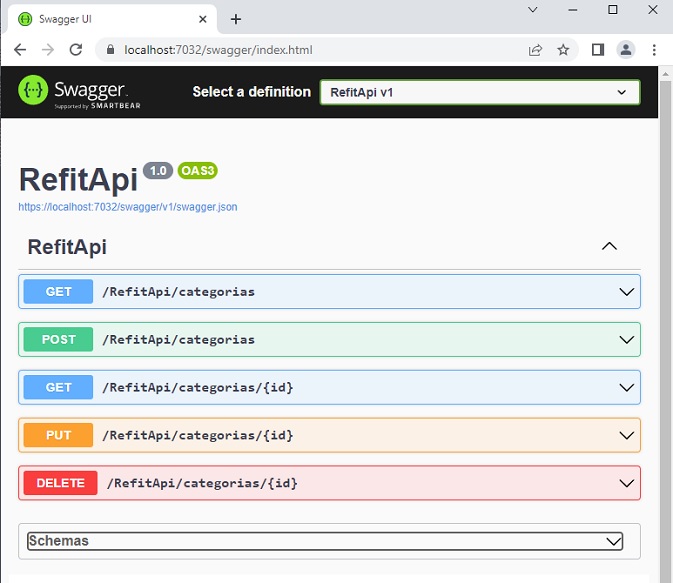Open Chrome three-dot menu

coord(654,50)
